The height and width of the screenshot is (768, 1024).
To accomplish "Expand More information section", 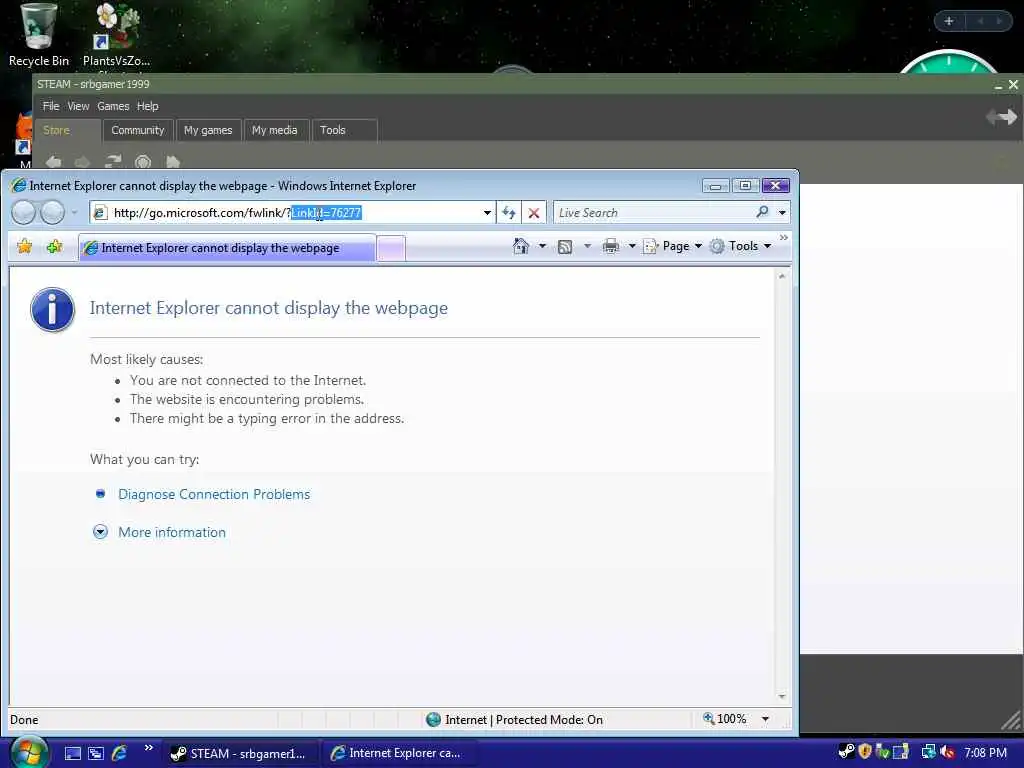I will click(172, 532).
